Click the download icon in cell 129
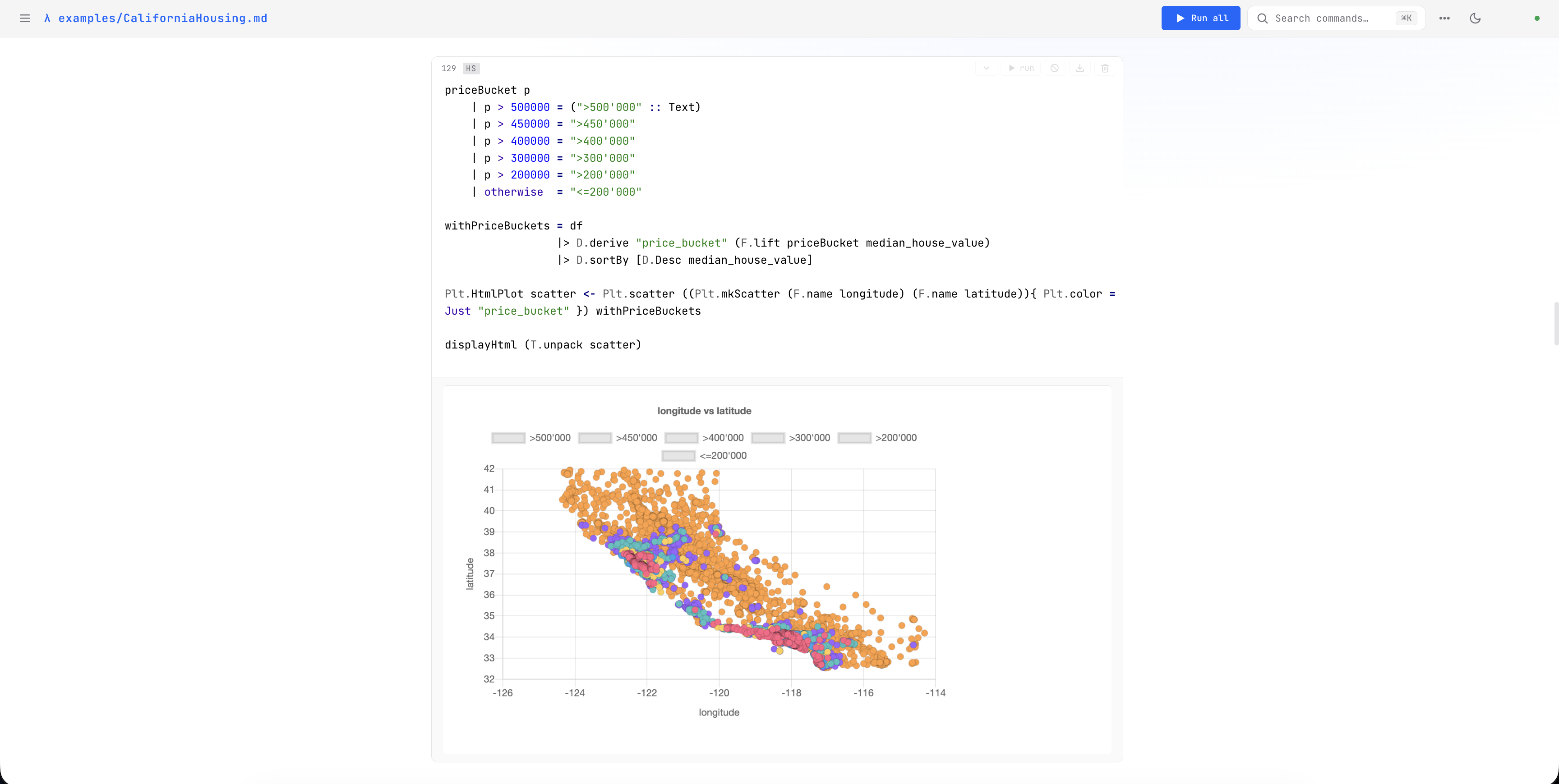This screenshot has height=784, width=1559. [1079, 69]
